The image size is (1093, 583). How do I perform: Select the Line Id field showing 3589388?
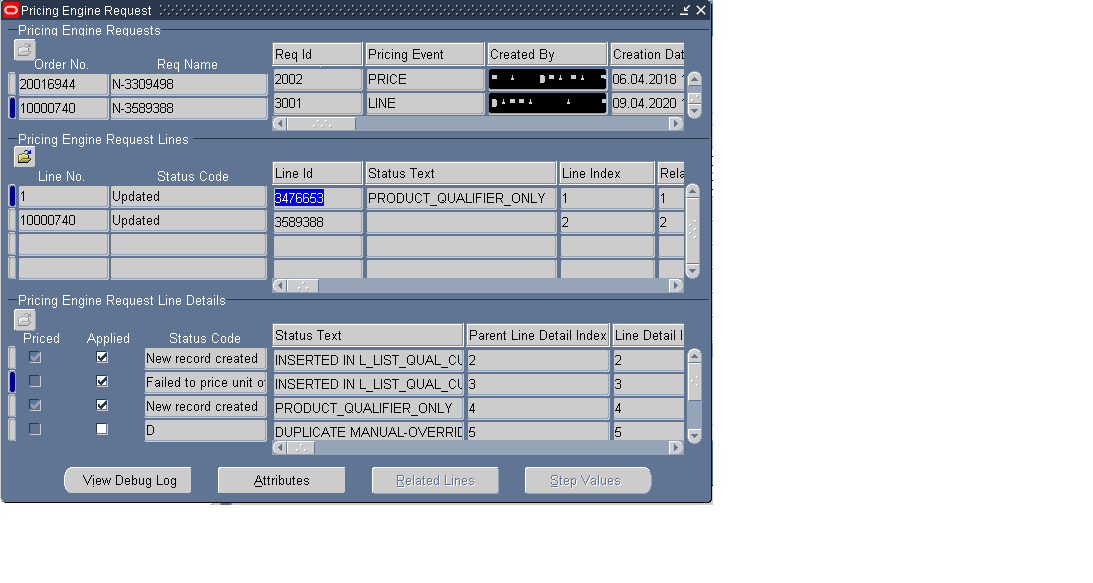pos(317,221)
